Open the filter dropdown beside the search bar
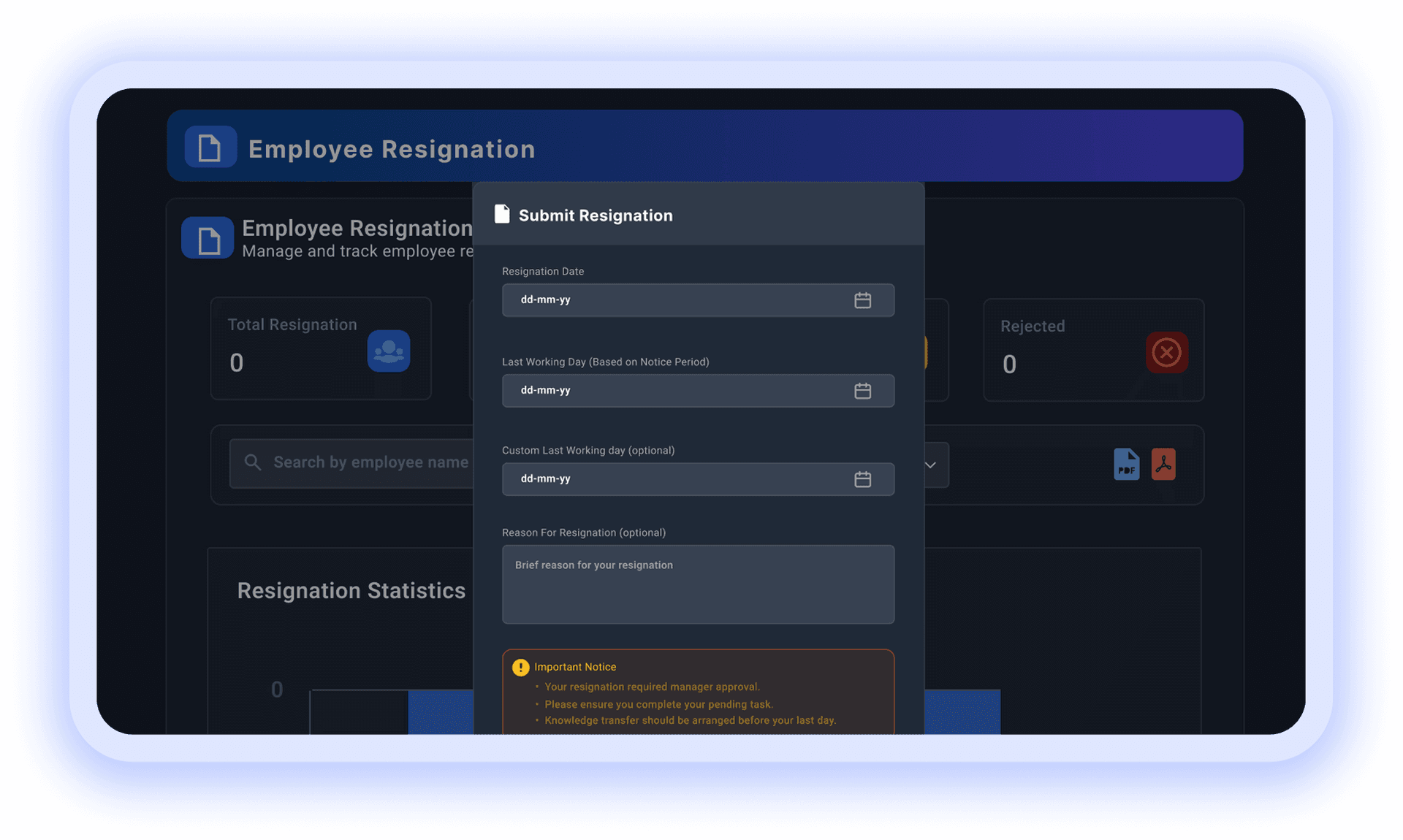 point(929,465)
